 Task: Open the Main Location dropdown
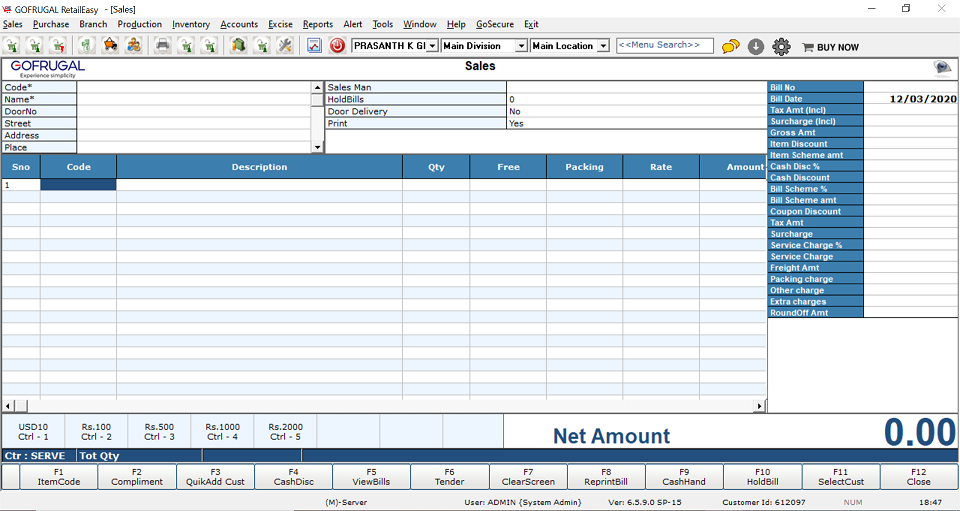[602, 46]
